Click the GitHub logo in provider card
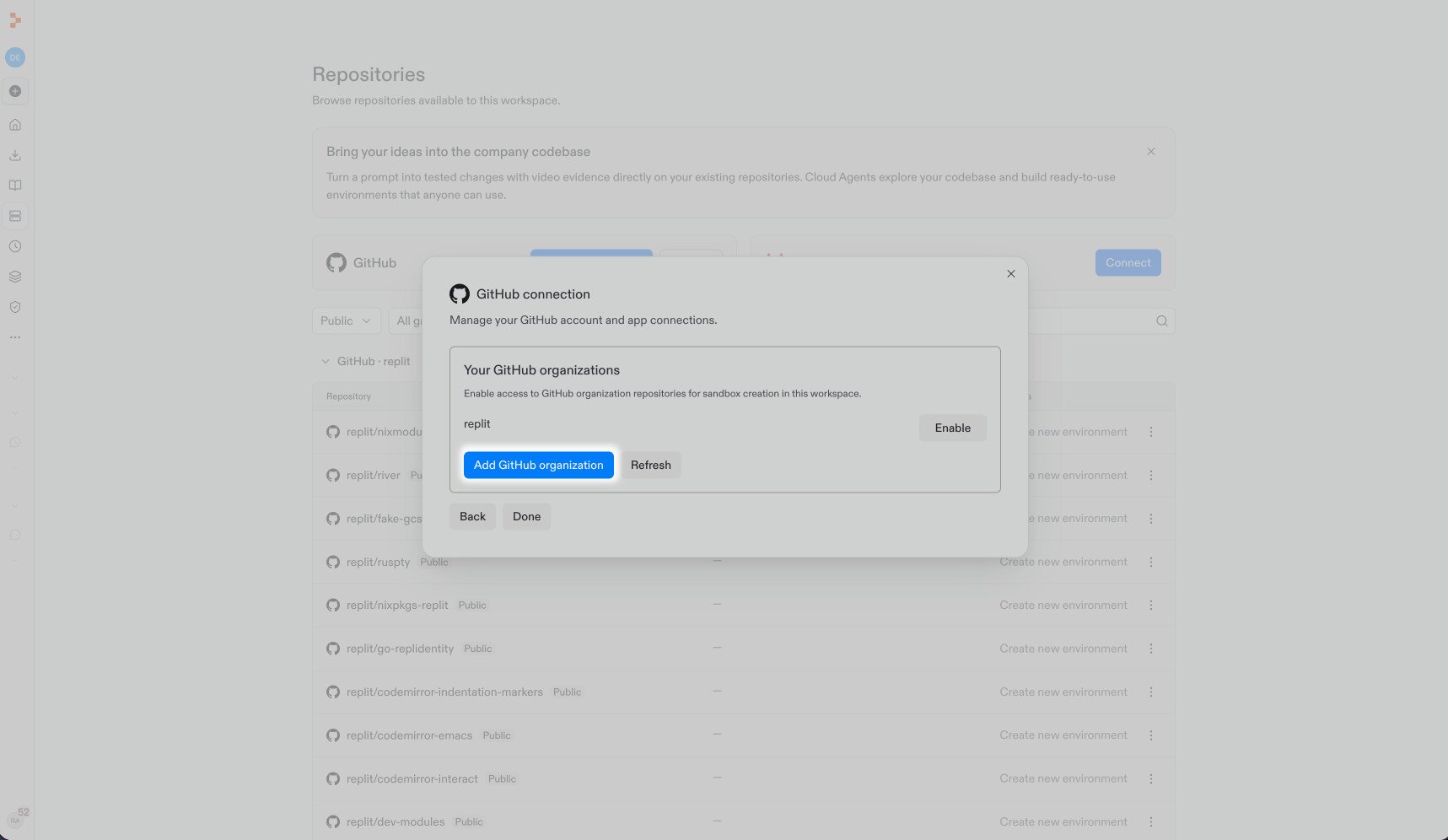1448x840 pixels. [x=336, y=262]
